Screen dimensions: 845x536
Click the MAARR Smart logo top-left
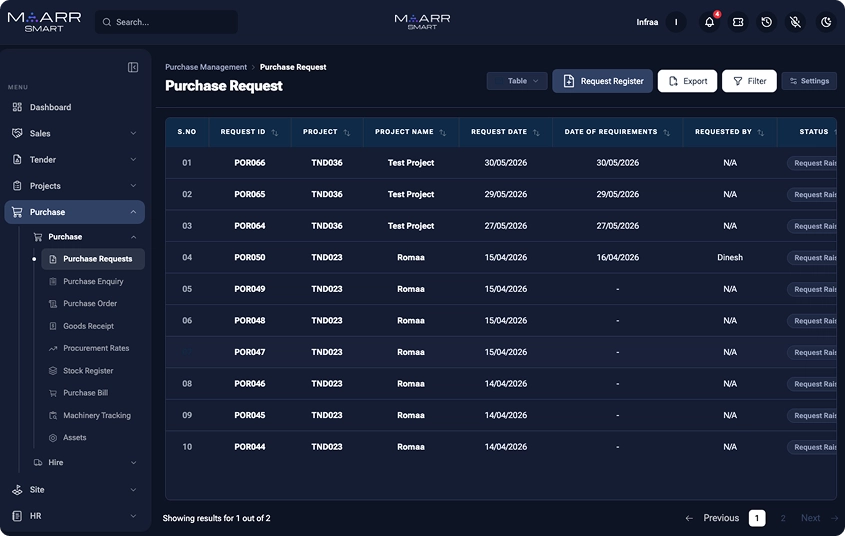point(44,22)
